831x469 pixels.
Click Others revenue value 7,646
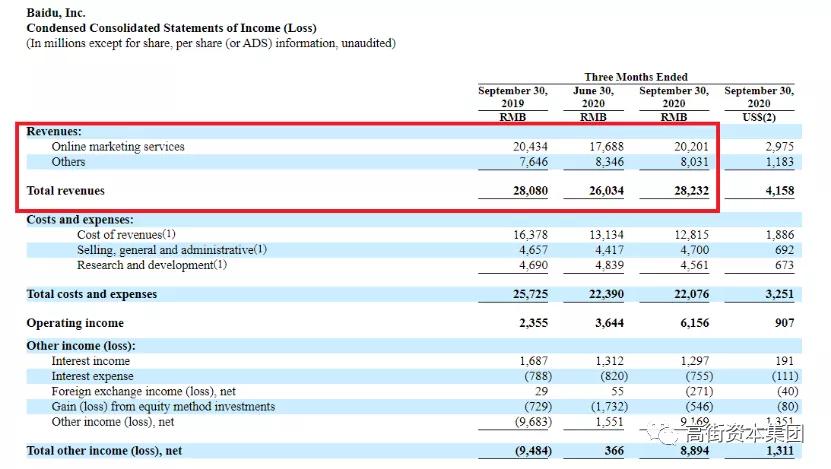533,162
